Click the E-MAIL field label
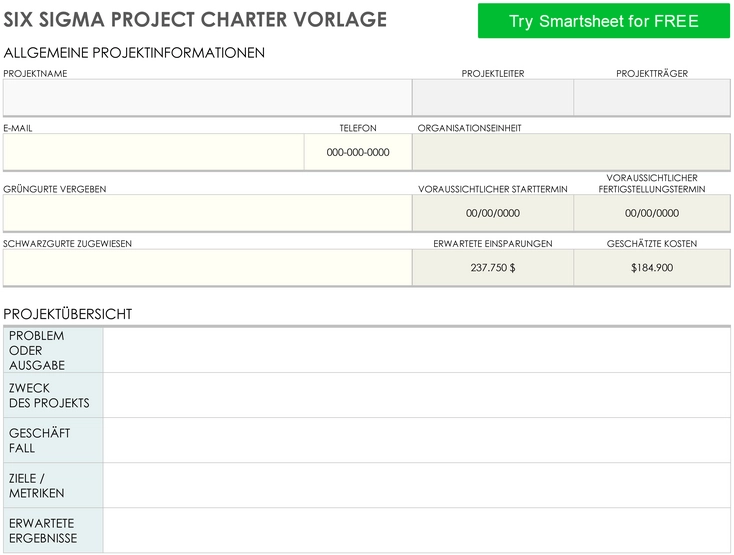734x555 pixels. (x=18, y=128)
